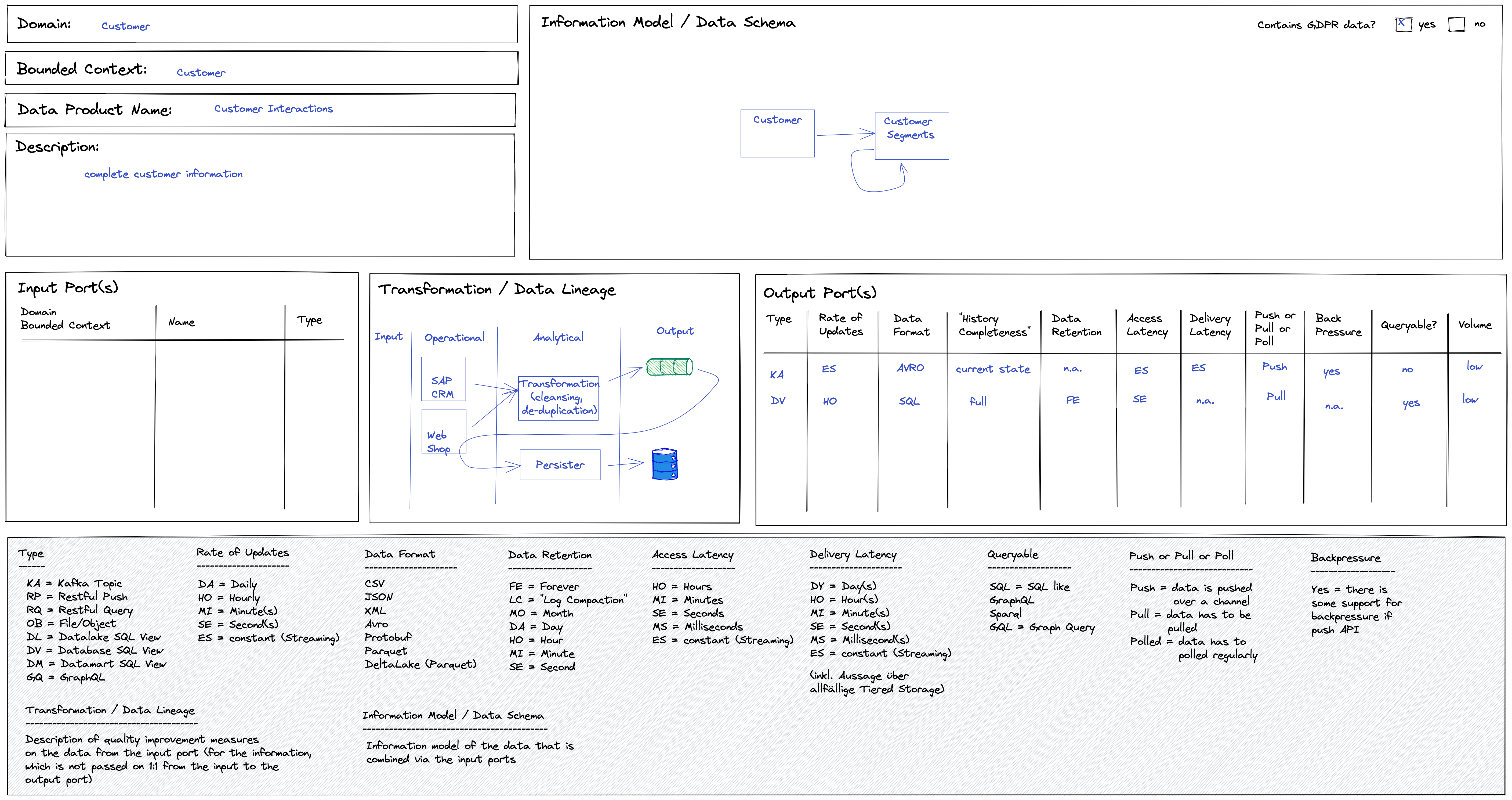Click the Customer Interactions product name
Viewport: 1512px width, 800px height.
click(274, 109)
